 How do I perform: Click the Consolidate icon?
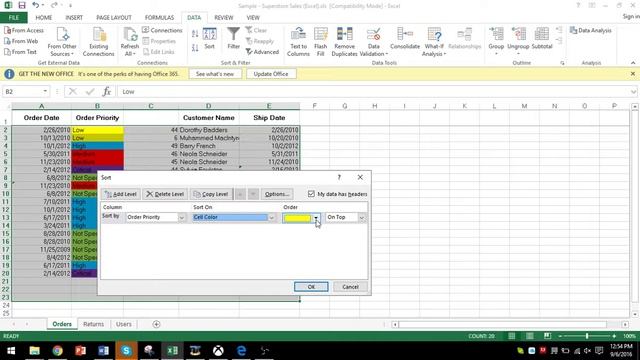[x=404, y=34]
